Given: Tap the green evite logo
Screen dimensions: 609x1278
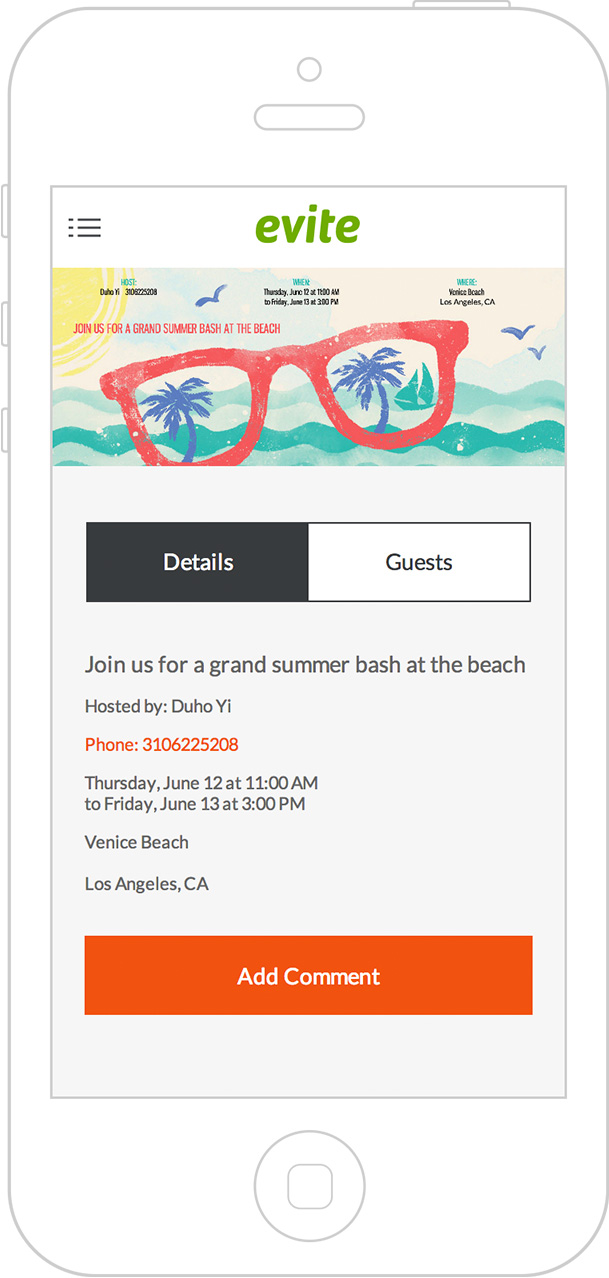Looking at the screenshot, I should pos(308,226).
